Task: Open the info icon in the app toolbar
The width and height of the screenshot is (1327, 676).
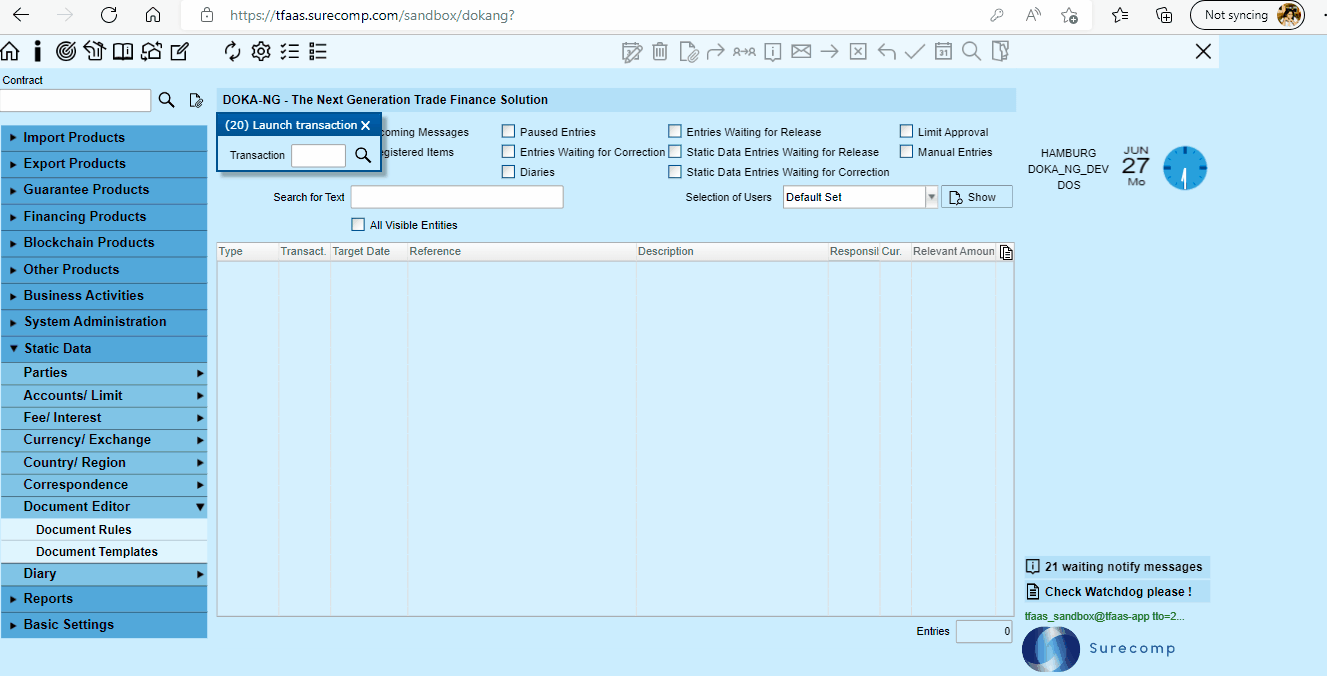Action: tap(38, 51)
